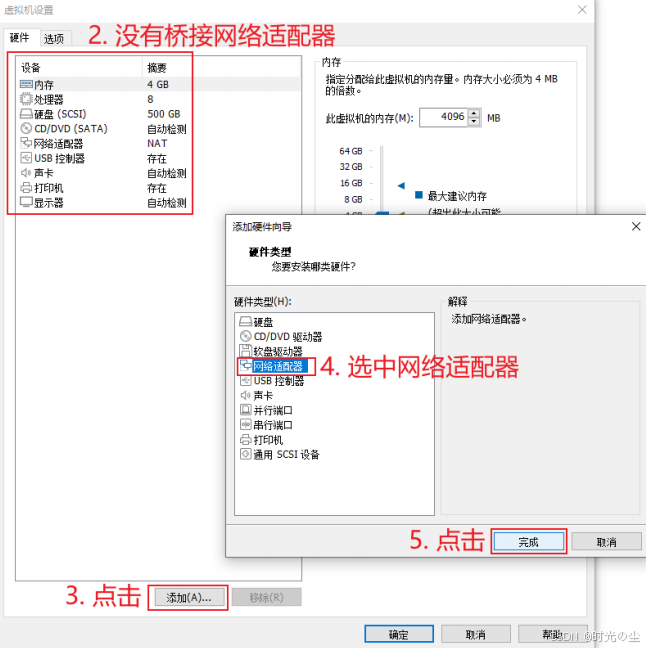This screenshot has width=646, height=648.
Task: Click 完成 in the hardware wizard
Action: click(529, 542)
